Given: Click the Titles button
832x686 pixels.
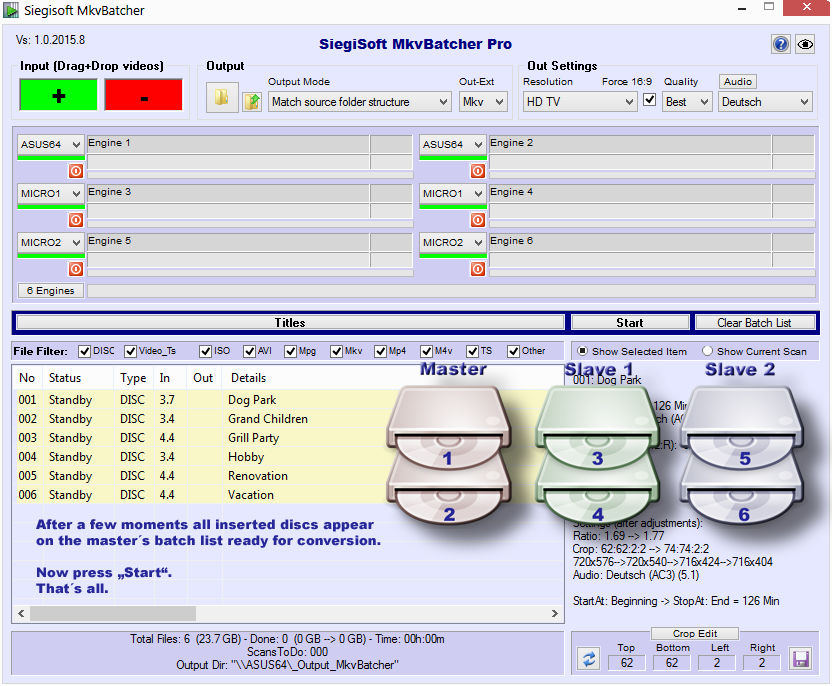Looking at the screenshot, I should [x=290, y=323].
